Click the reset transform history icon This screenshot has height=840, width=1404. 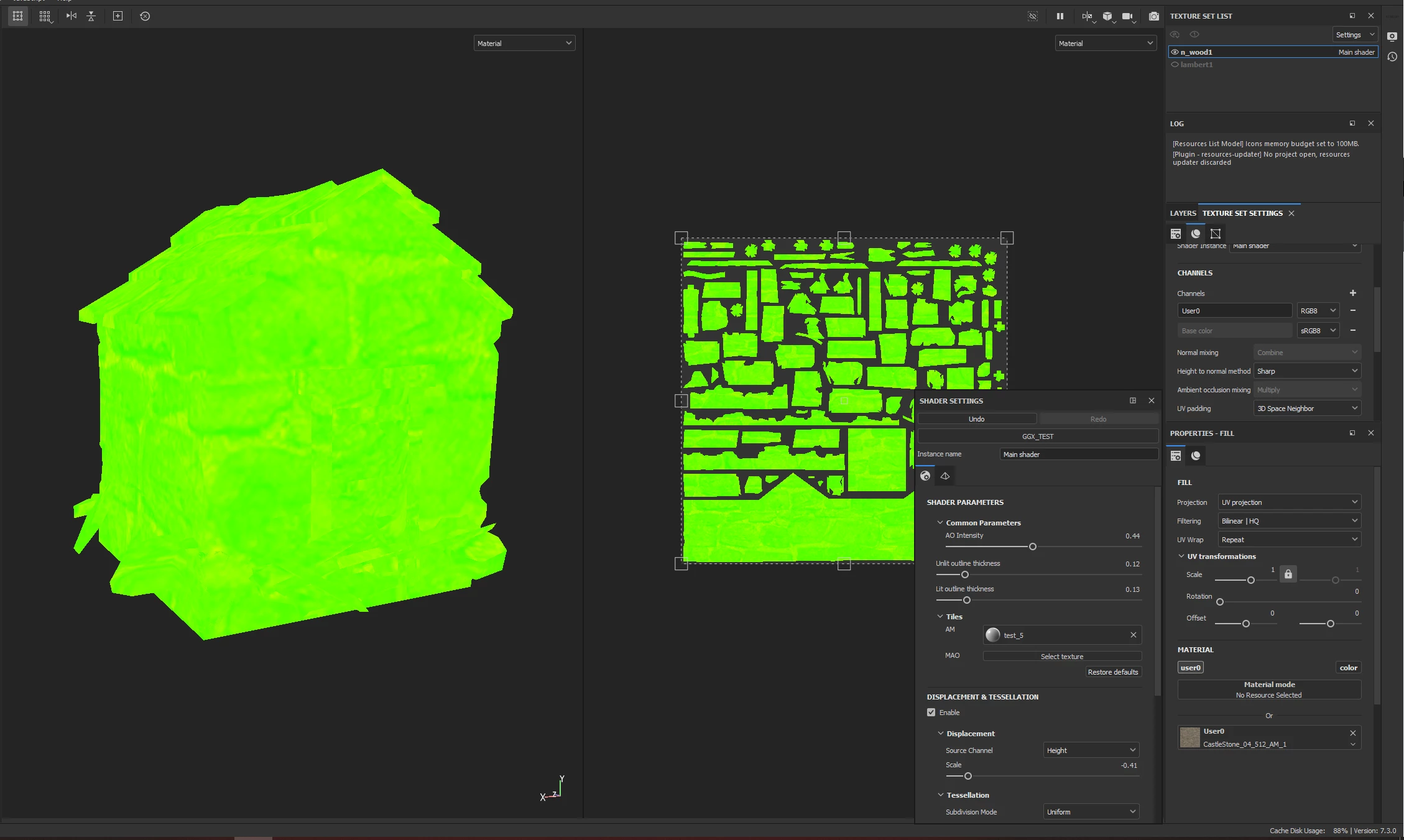145,16
